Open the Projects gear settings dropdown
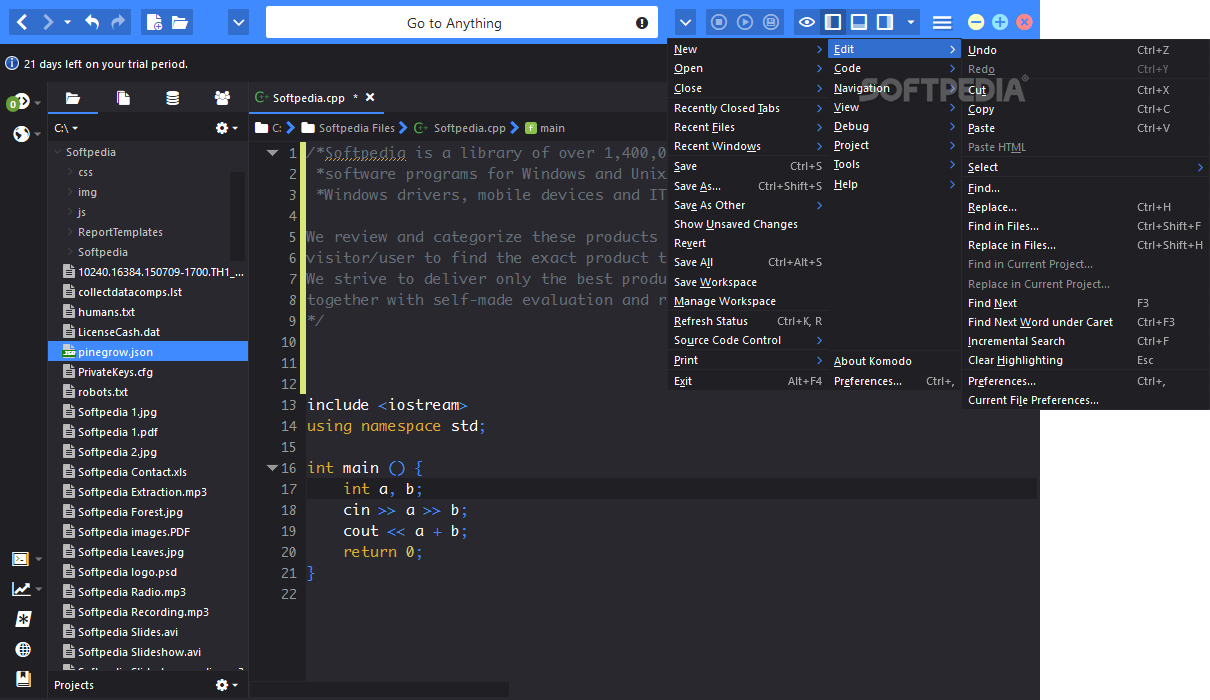1210x700 pixels. tap(227, 685)
